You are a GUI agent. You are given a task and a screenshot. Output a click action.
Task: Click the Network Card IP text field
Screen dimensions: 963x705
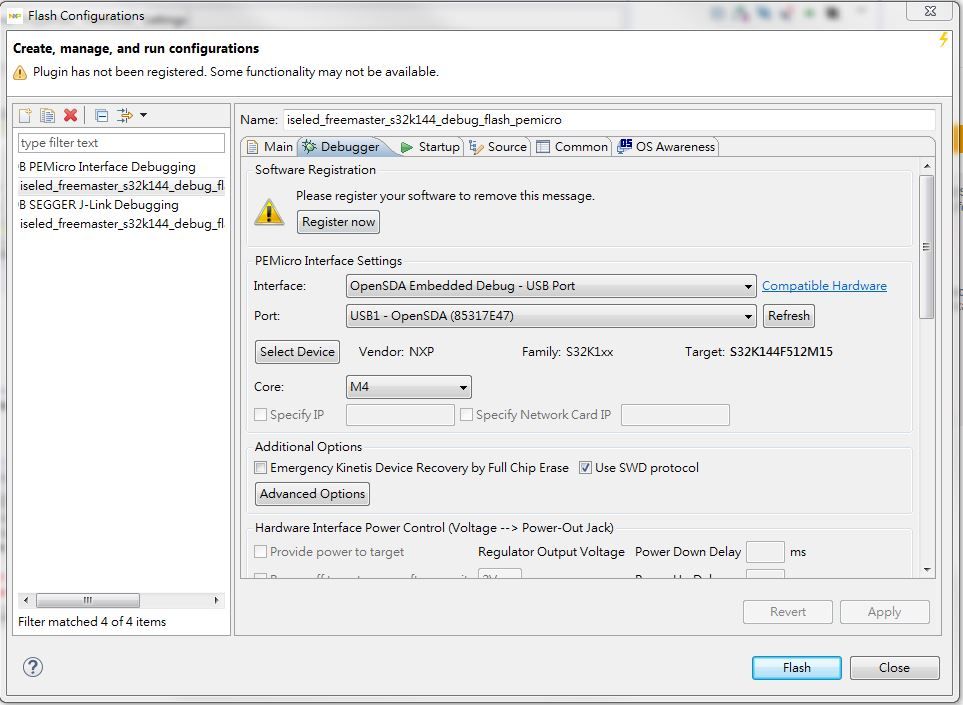click(x=675, y=415)
